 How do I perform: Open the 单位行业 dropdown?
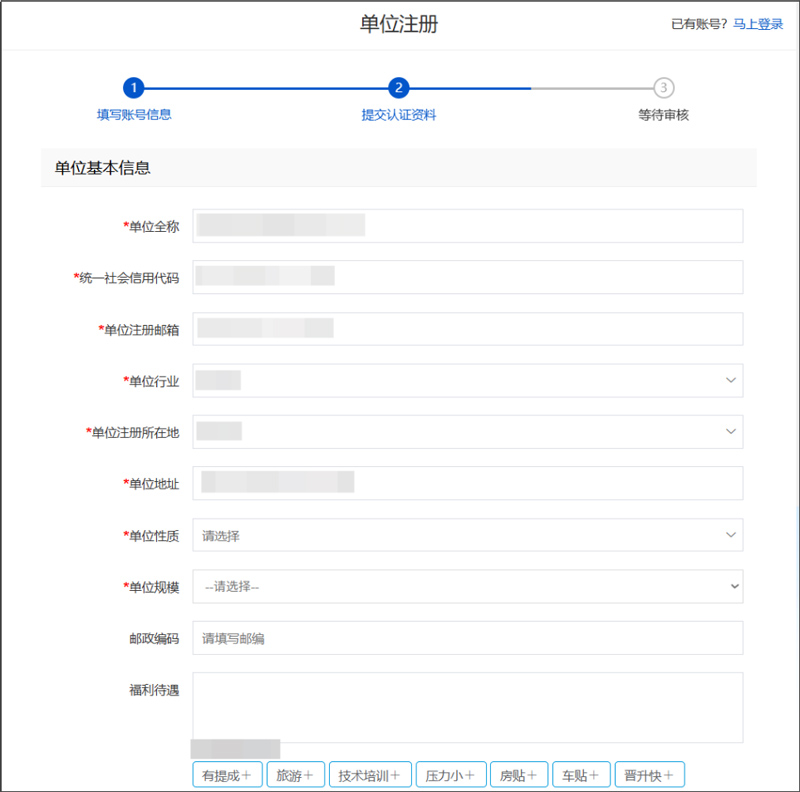pos(467,380)
